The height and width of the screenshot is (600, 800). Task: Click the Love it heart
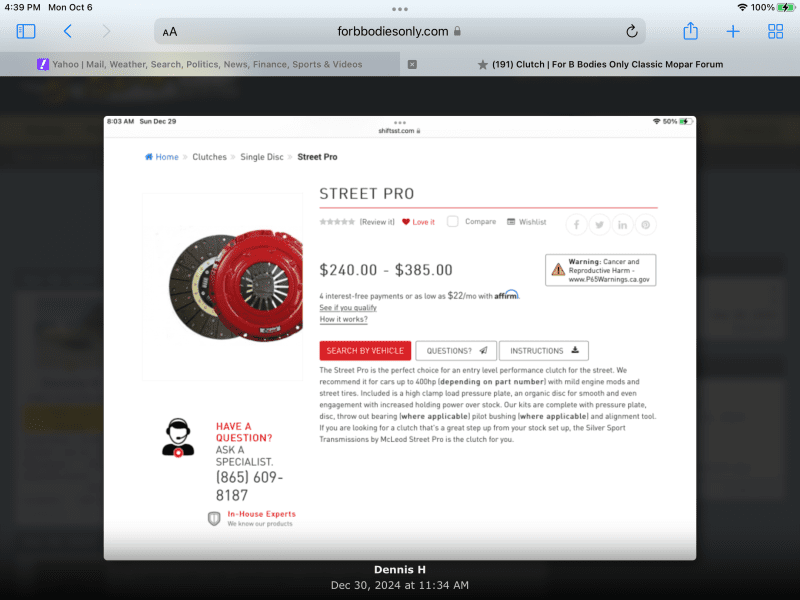click(418, 222)
